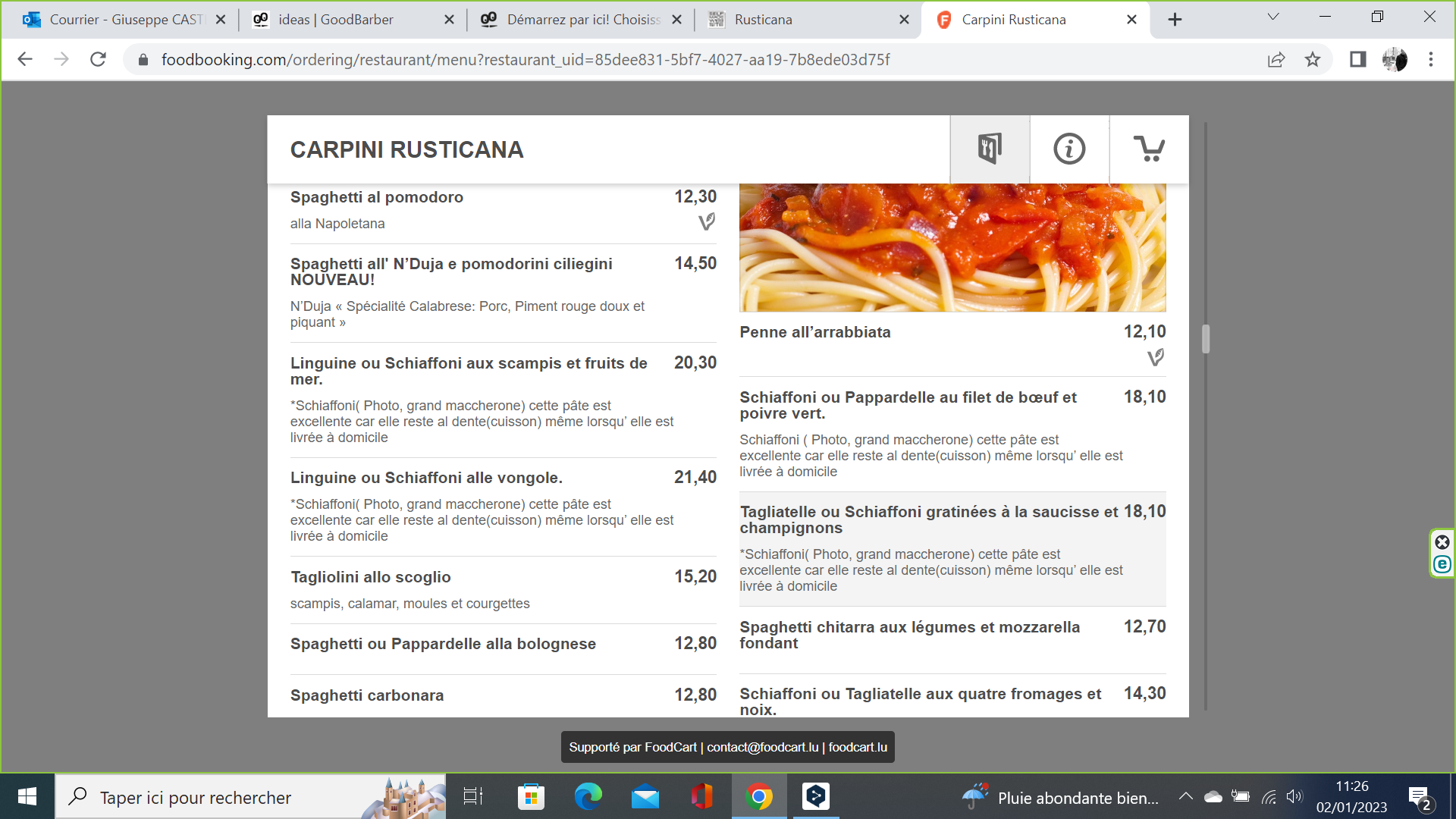Click the foodcart.lu footer link
This screenshot has width=1456, height=819.
point(858,747)
